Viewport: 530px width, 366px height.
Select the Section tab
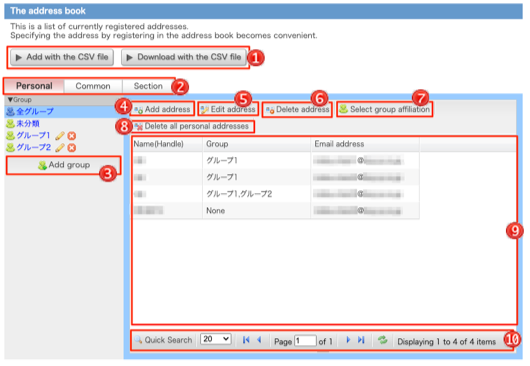tap(148, 86)
